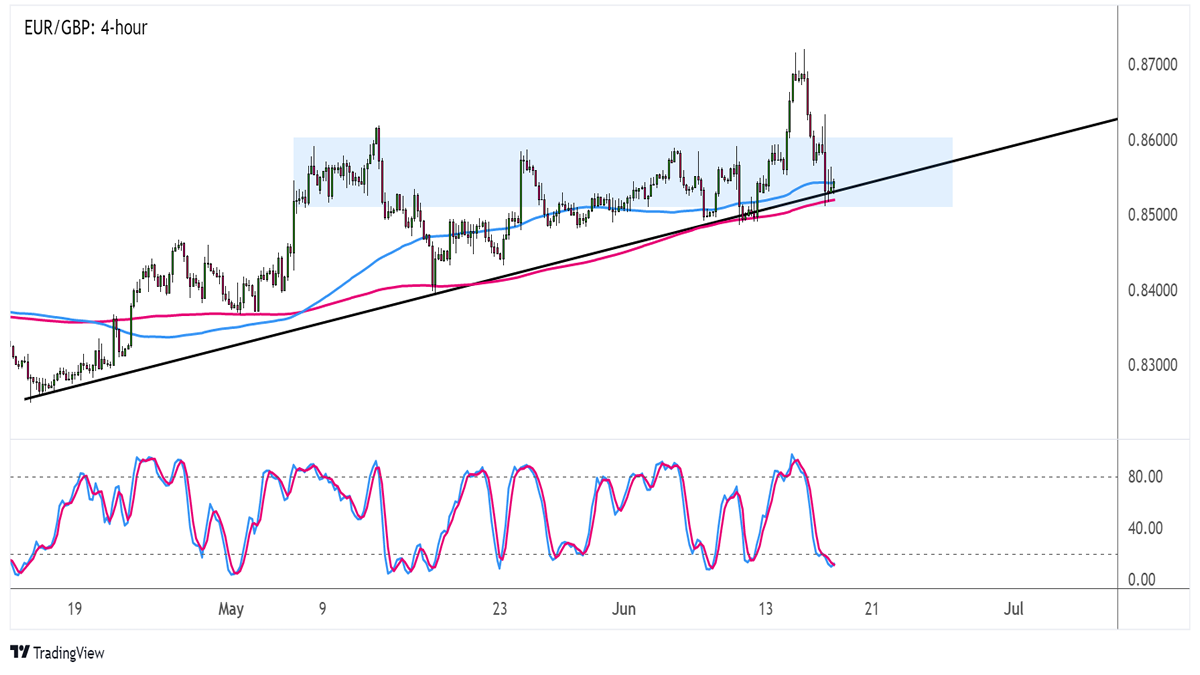Click the 40.00 stochastic level label

click(x=1143, y=528)
